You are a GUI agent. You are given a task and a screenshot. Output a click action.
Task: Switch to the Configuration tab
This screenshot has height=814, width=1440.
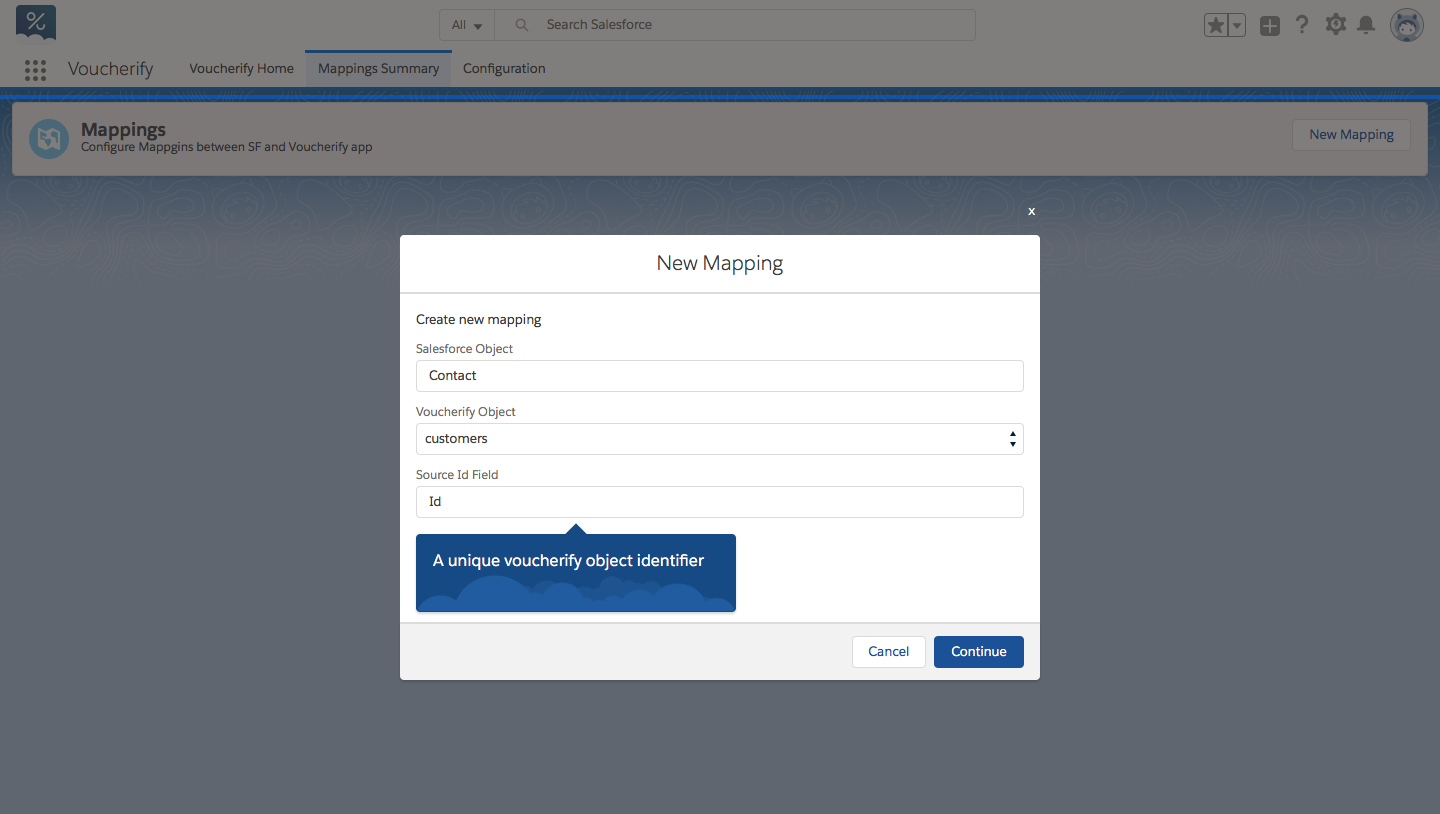pos(504,69)
